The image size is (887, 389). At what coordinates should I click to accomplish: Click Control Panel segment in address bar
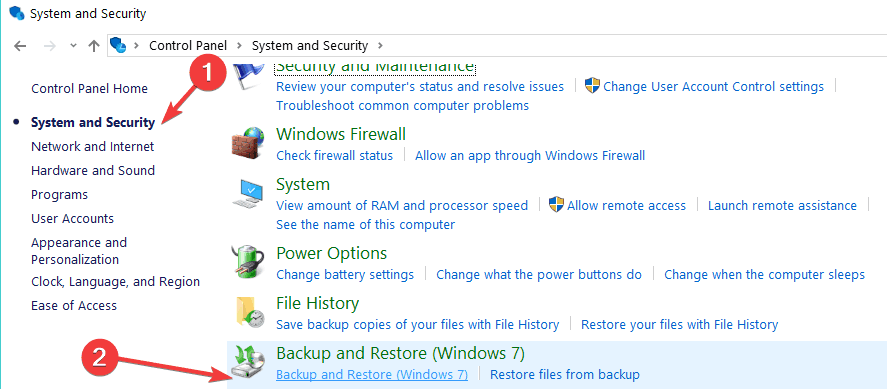pyautogui.click(x=188, y=46)
